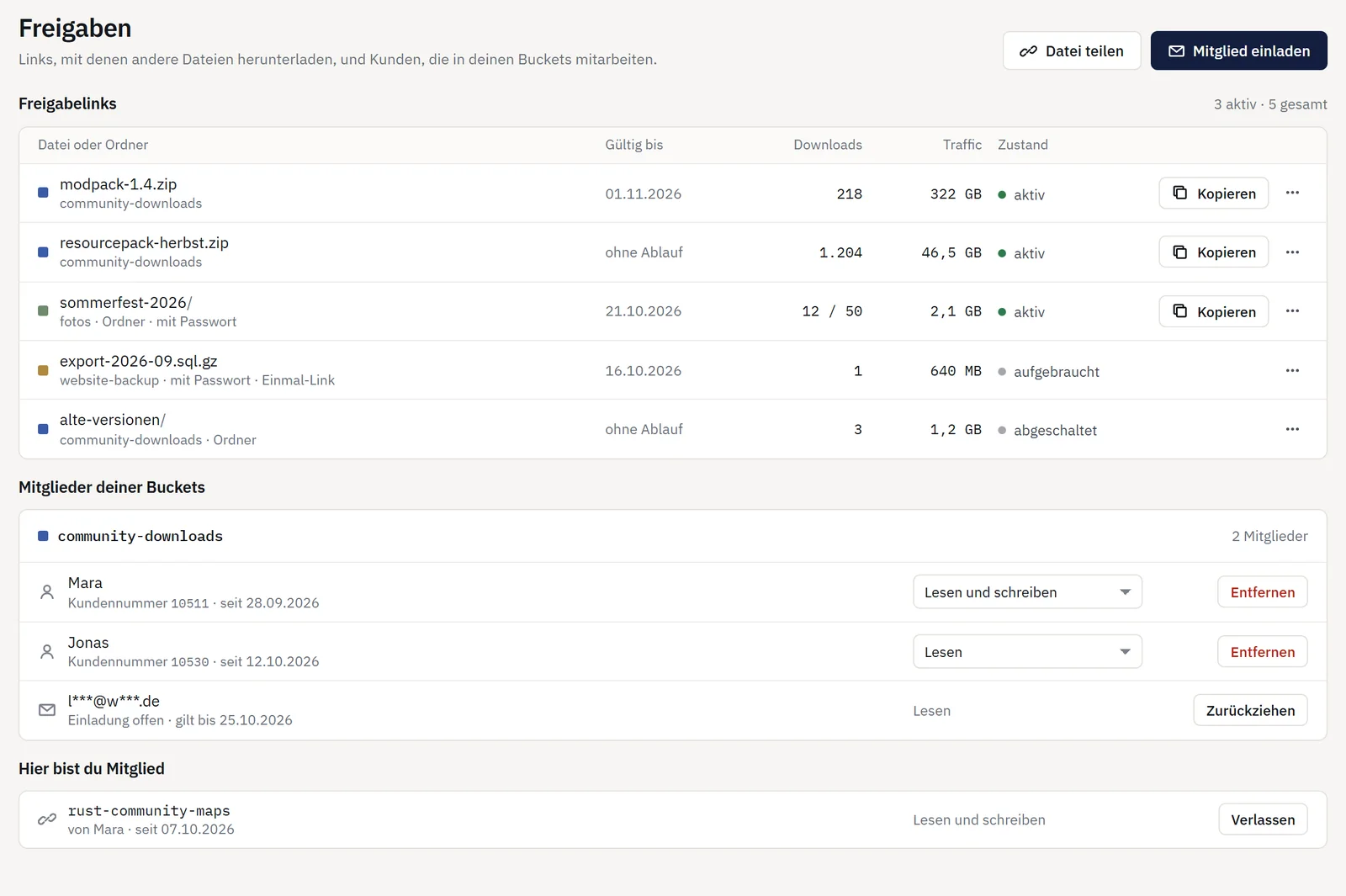Open Mara's permission dropdown
The height and width of the screenshot is (896, 1346).
click(1027, 591)
